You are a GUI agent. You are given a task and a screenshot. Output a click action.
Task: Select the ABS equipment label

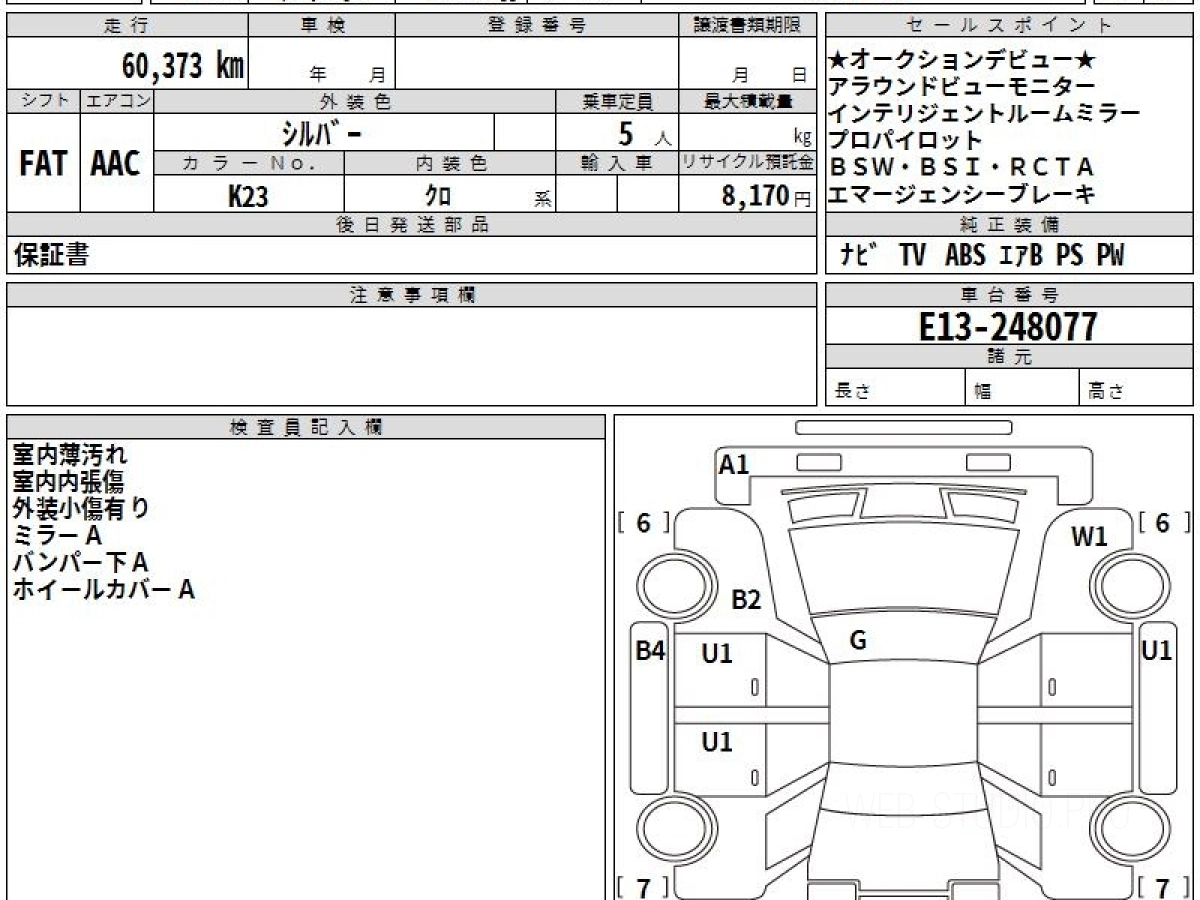[x=965, y=255]
